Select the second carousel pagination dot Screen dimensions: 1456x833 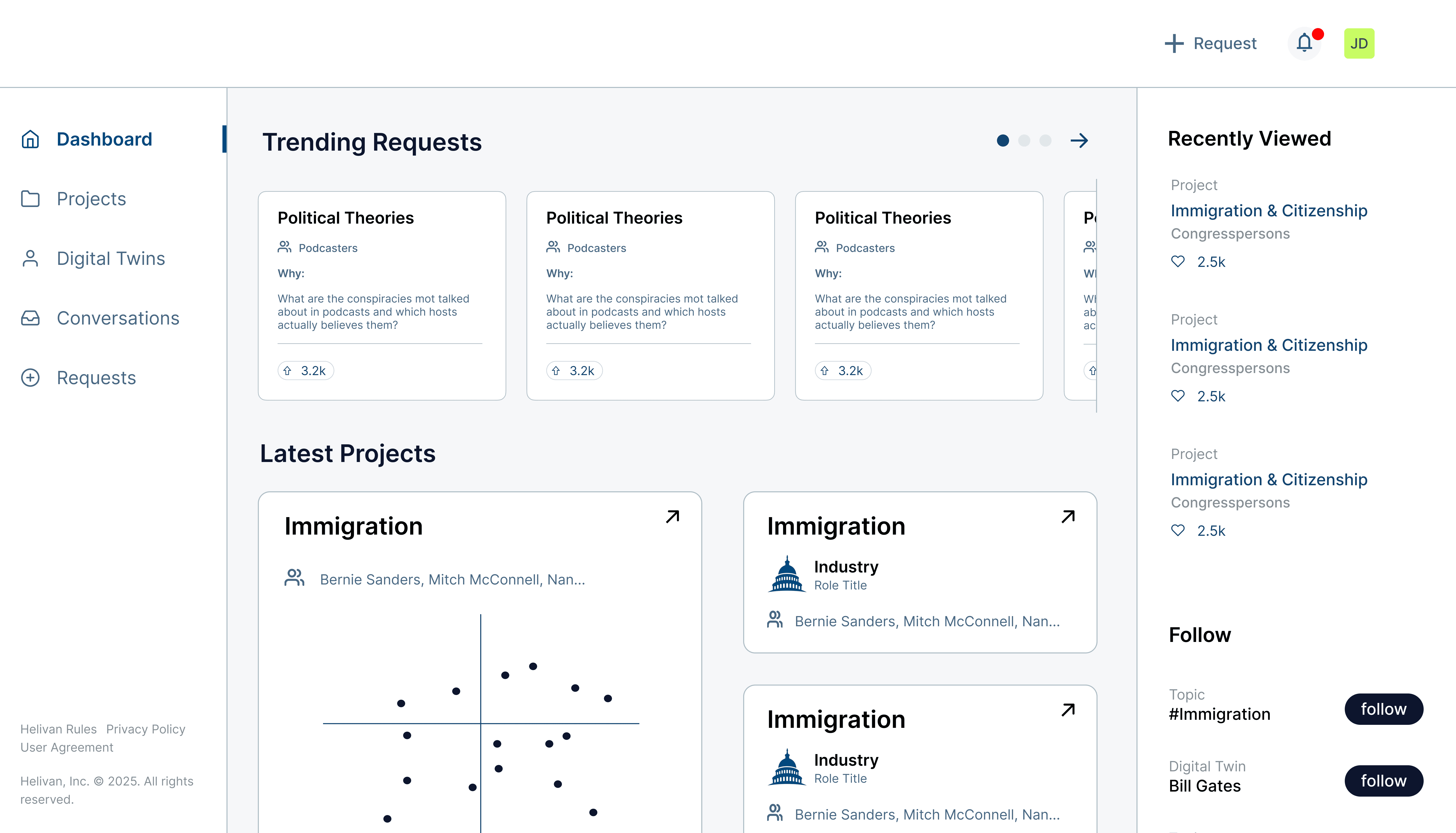click(x=1024, y=141)
